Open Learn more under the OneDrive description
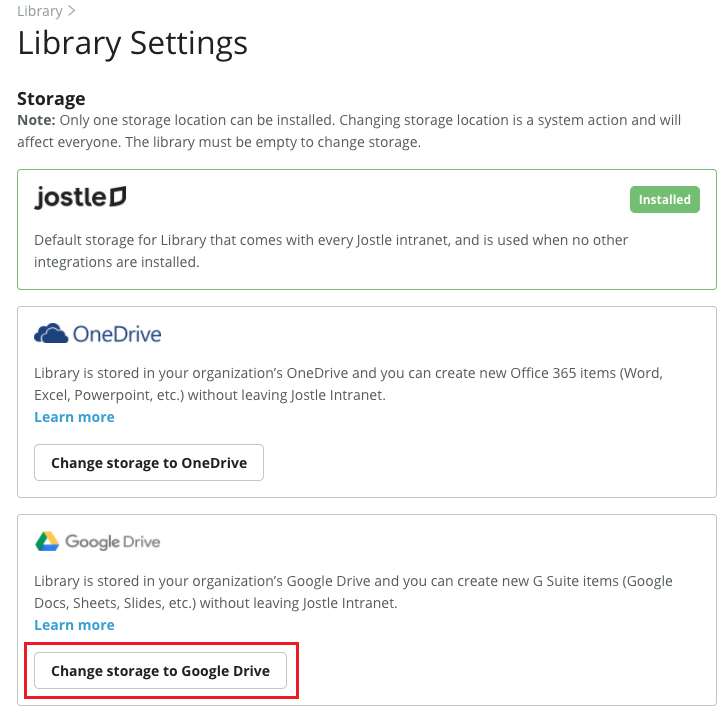 [x=74, y=417]
